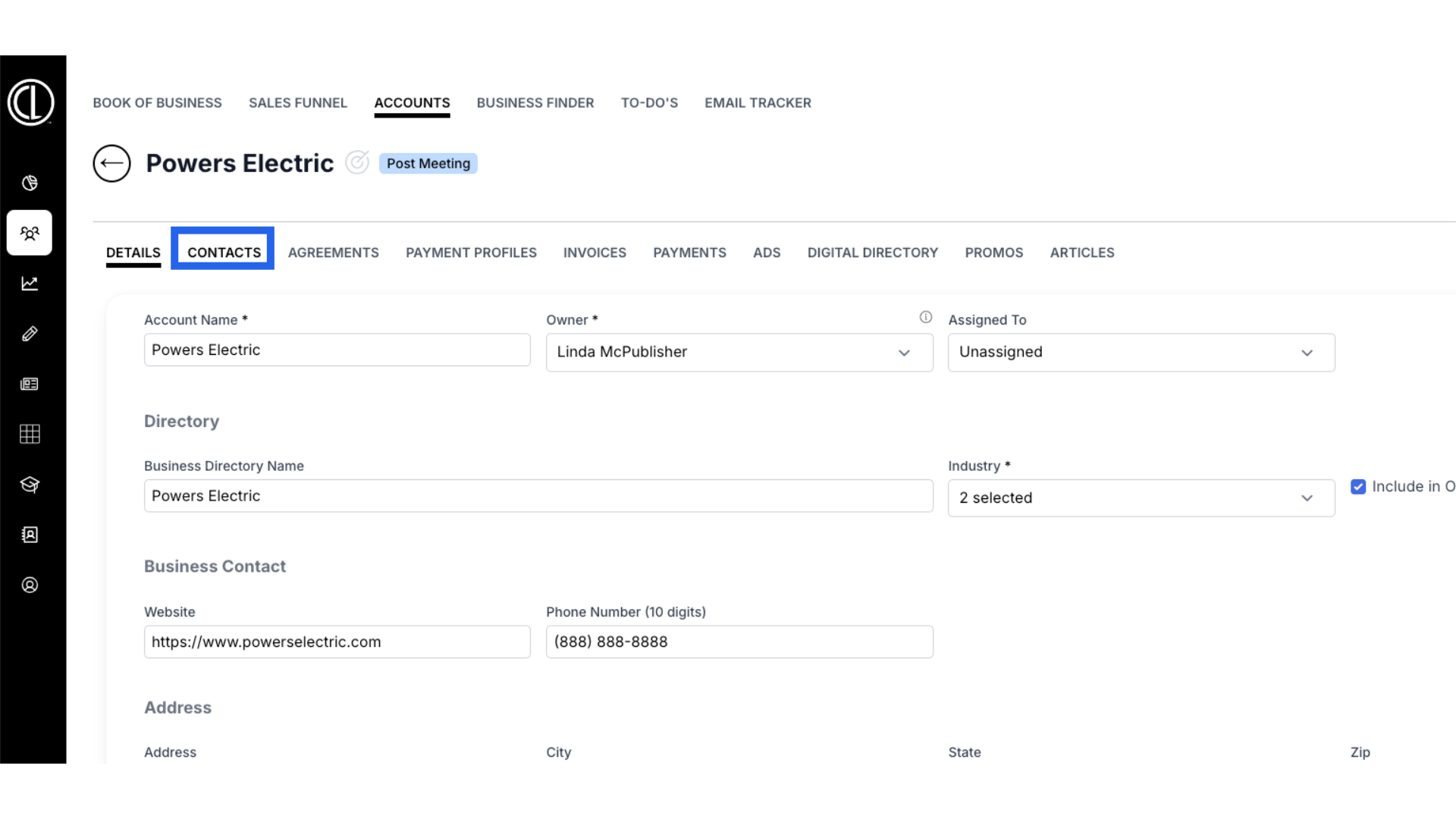Click into the Website input field
The width and height of the screenshot is (1456, 819).
(337, 642)
